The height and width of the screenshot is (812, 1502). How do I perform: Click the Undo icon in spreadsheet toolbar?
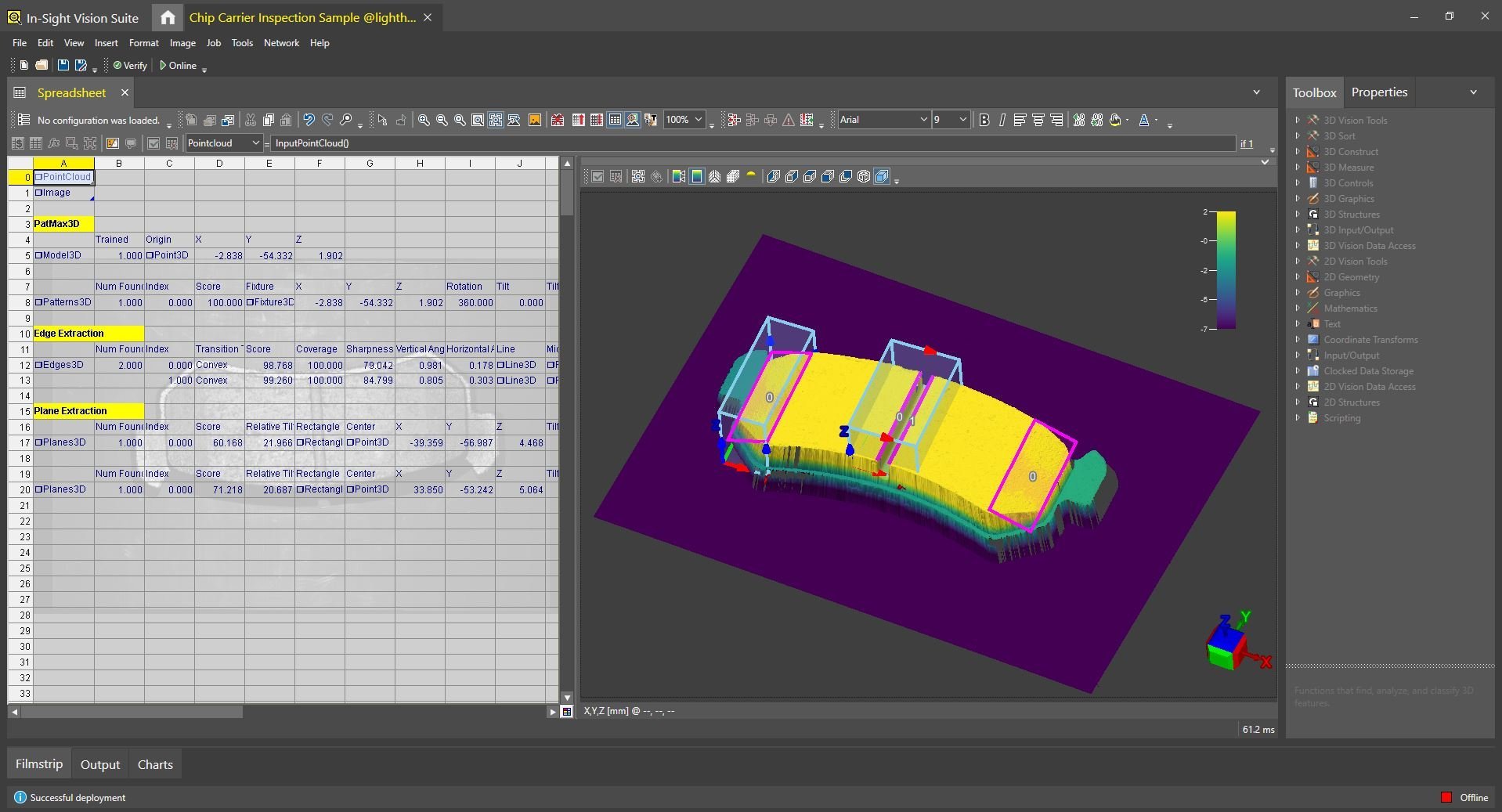coord(309,120)
